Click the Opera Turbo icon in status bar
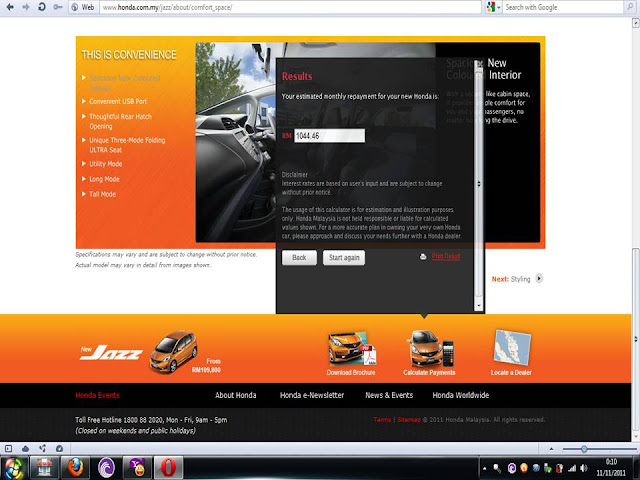 60,449
